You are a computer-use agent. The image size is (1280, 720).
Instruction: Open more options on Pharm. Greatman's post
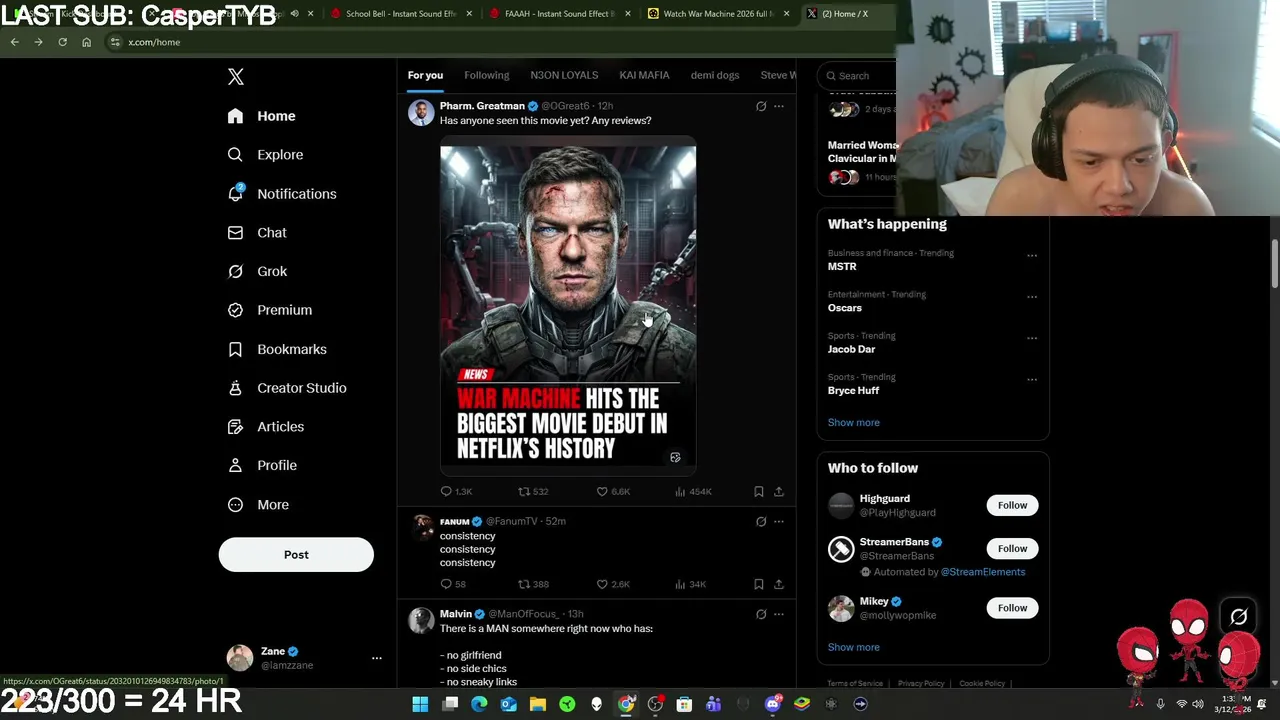779,106
